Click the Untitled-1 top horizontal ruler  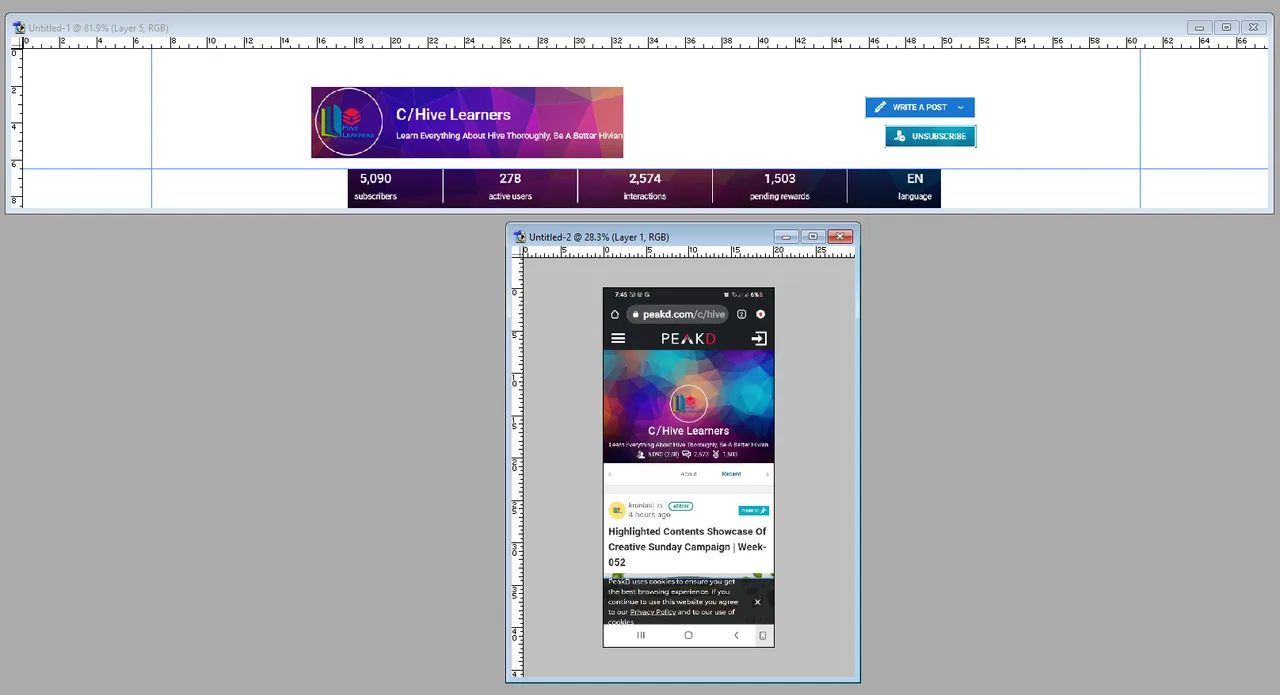click(646, 42)
